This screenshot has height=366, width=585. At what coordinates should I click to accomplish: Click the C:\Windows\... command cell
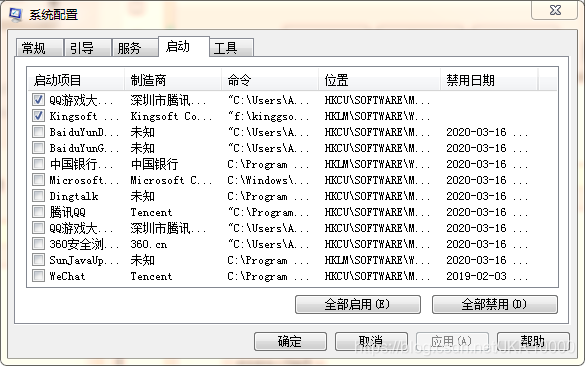pos(268,180)
